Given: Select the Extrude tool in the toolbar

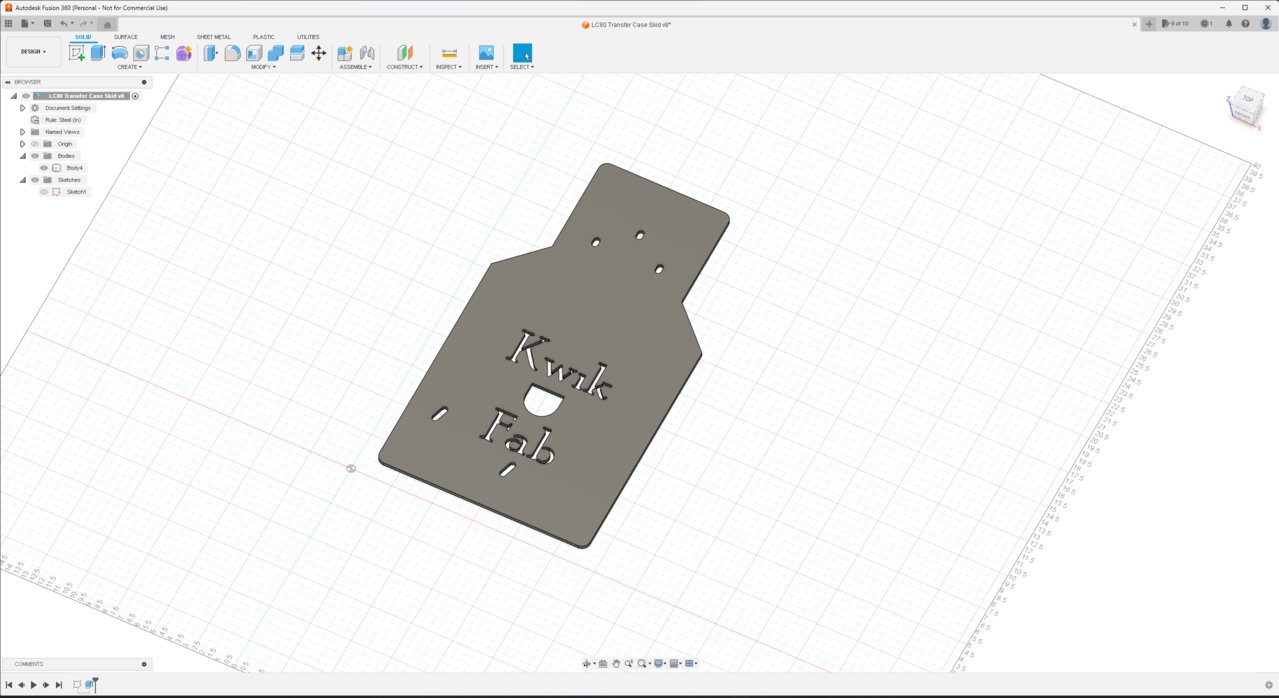Looking at the screenshot, I should (98, 53).
